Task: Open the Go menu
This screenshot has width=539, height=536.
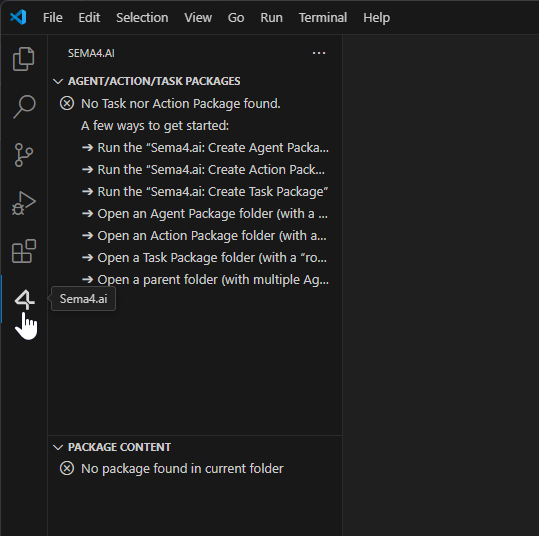Action: [236, 18]
